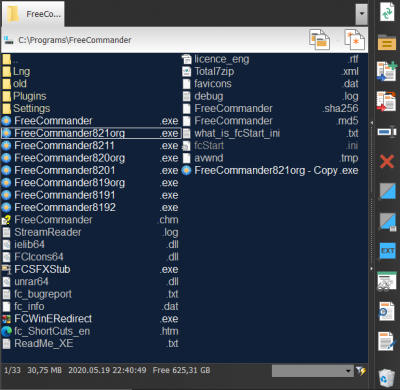The image size is (400, 390).
Task: Select the Lng folder
Action: coord(91,72)
